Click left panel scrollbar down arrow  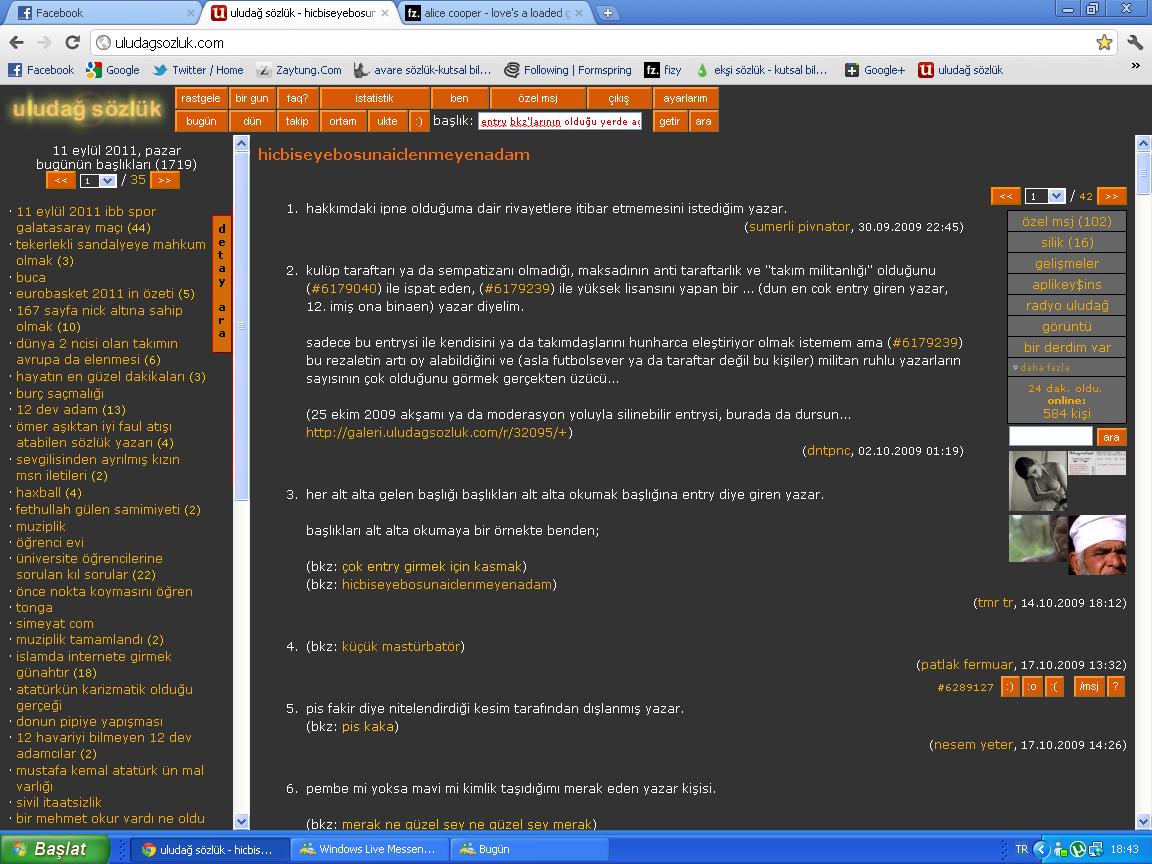coord(241,821)
